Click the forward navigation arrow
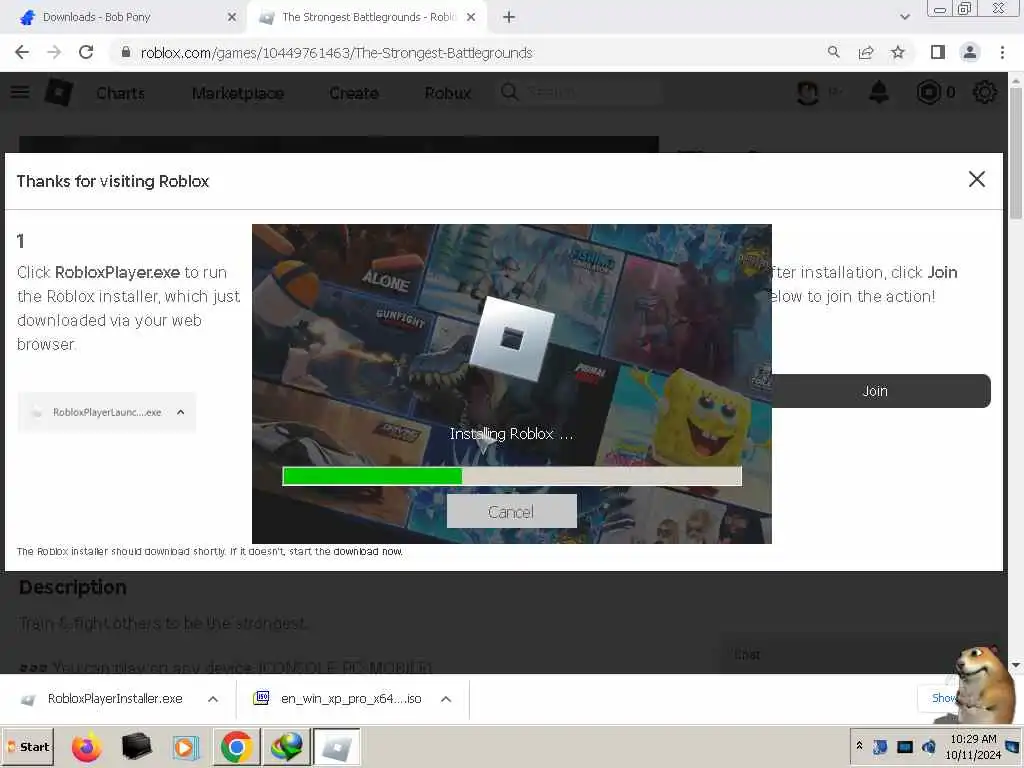This screenshot has height=768, width=1024. (x=54, y=52)
